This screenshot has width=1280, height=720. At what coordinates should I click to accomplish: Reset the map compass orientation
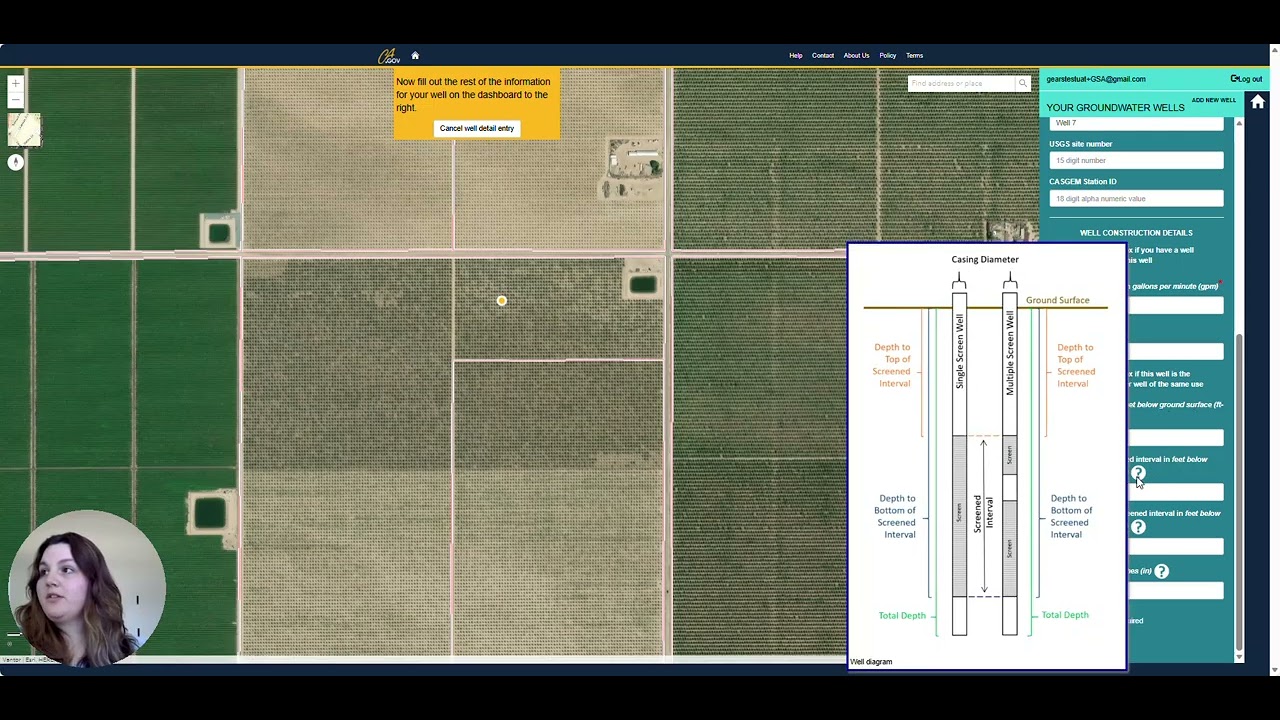[x=15, y=162]
